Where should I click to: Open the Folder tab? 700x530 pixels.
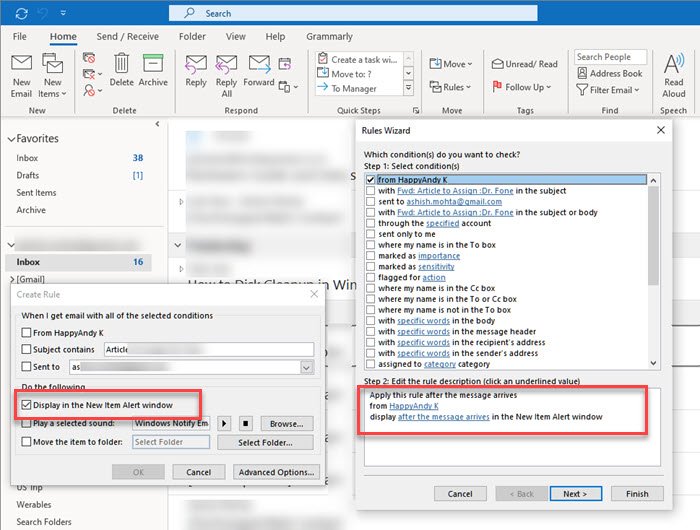[192, 37]
